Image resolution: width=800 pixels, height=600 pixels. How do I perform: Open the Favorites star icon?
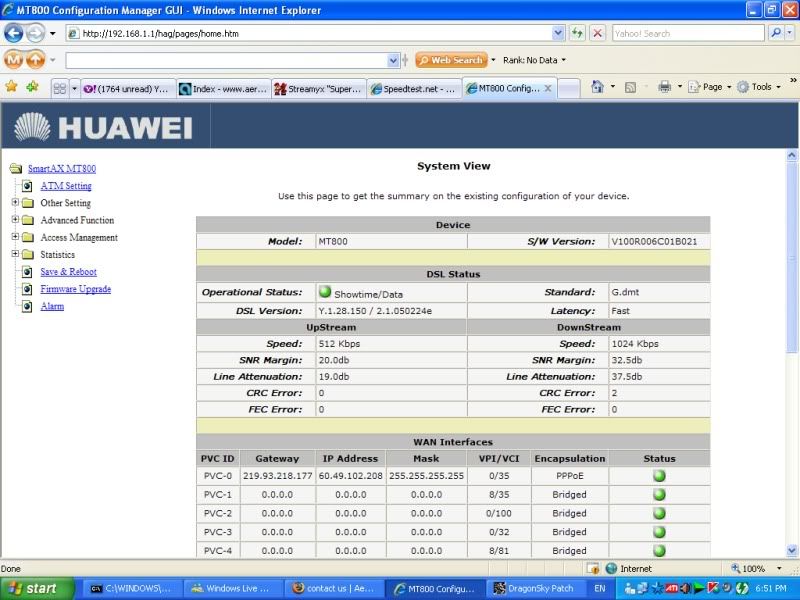pos(11,87)
